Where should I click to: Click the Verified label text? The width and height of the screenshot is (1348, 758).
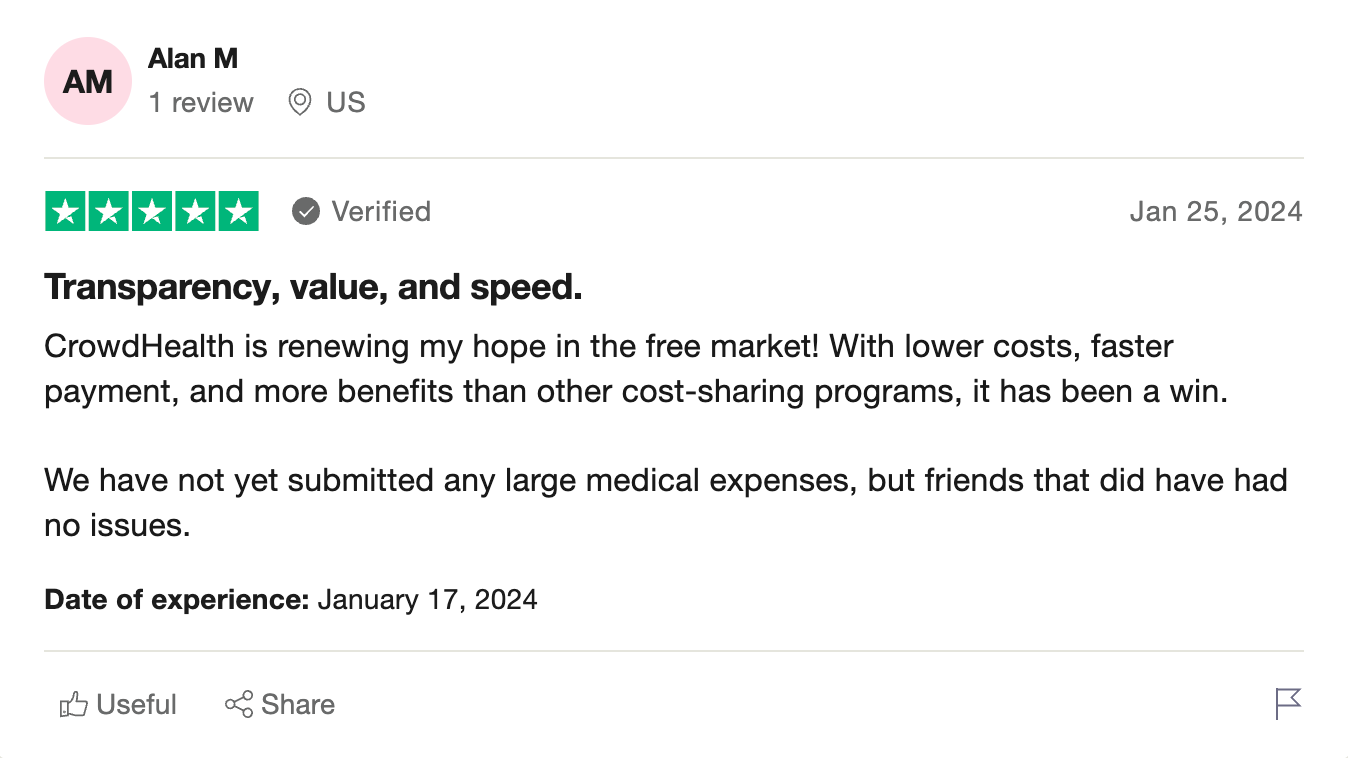pyautogui.click(x=381, y=212)
